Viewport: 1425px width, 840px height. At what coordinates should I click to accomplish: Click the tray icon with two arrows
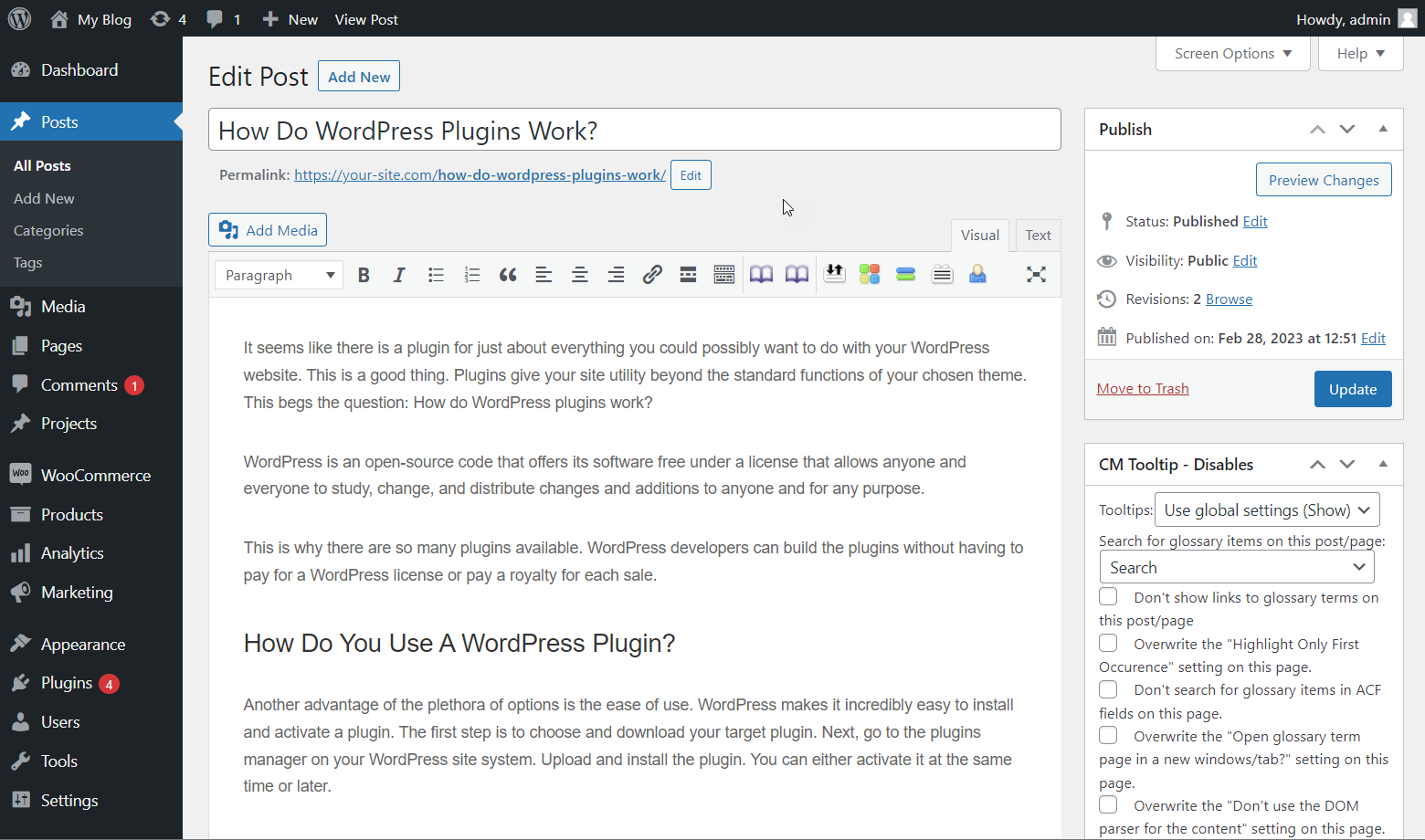(834, 274)
